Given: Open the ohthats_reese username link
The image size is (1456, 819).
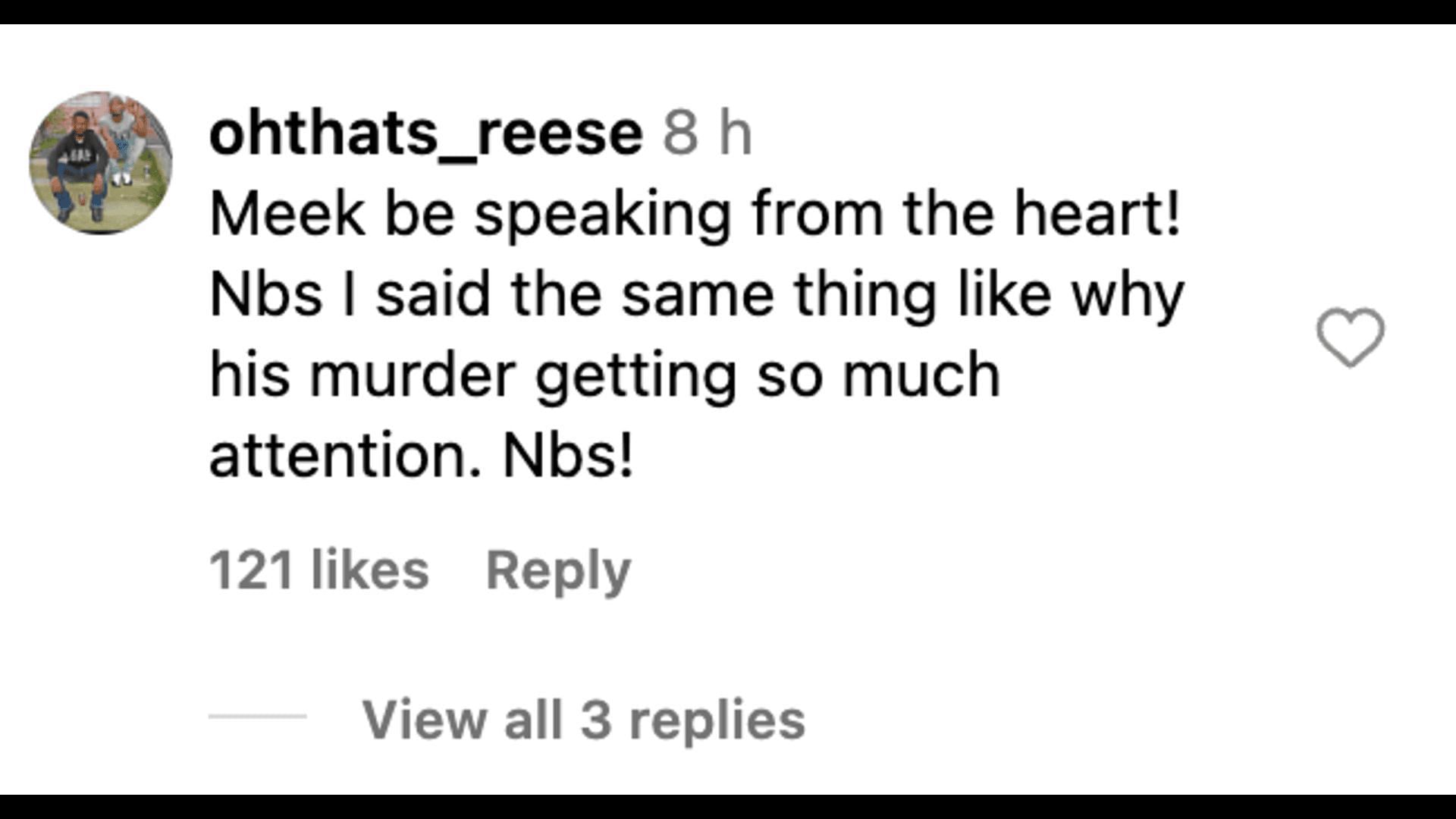Looking at the screenshot, I should (426, 133).
